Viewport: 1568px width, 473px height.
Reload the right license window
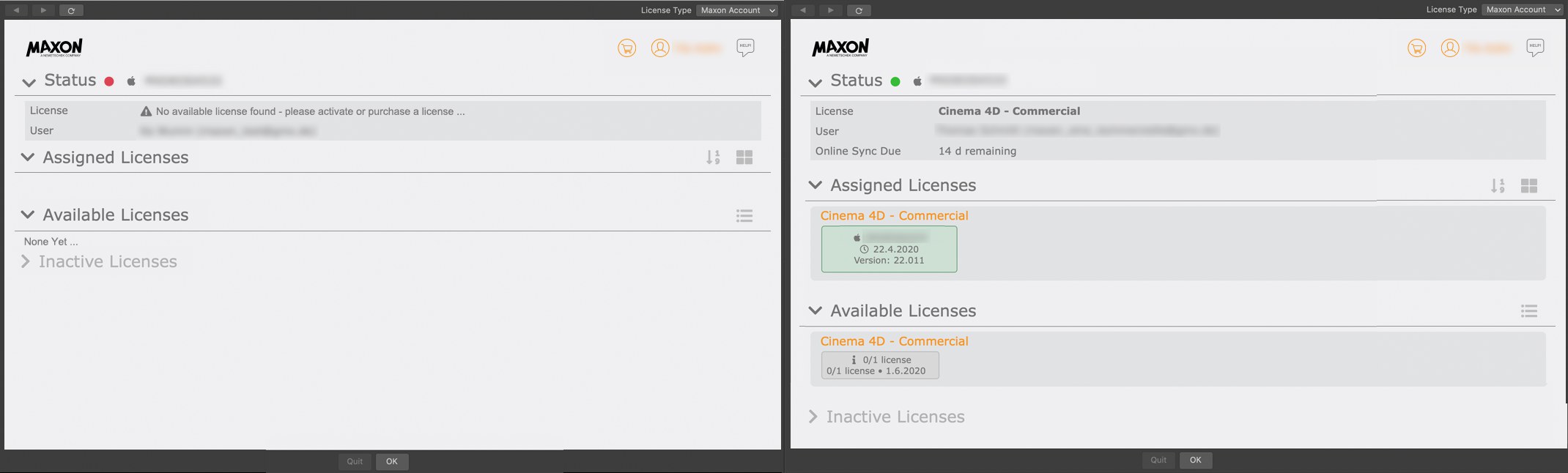click(859, 10)
